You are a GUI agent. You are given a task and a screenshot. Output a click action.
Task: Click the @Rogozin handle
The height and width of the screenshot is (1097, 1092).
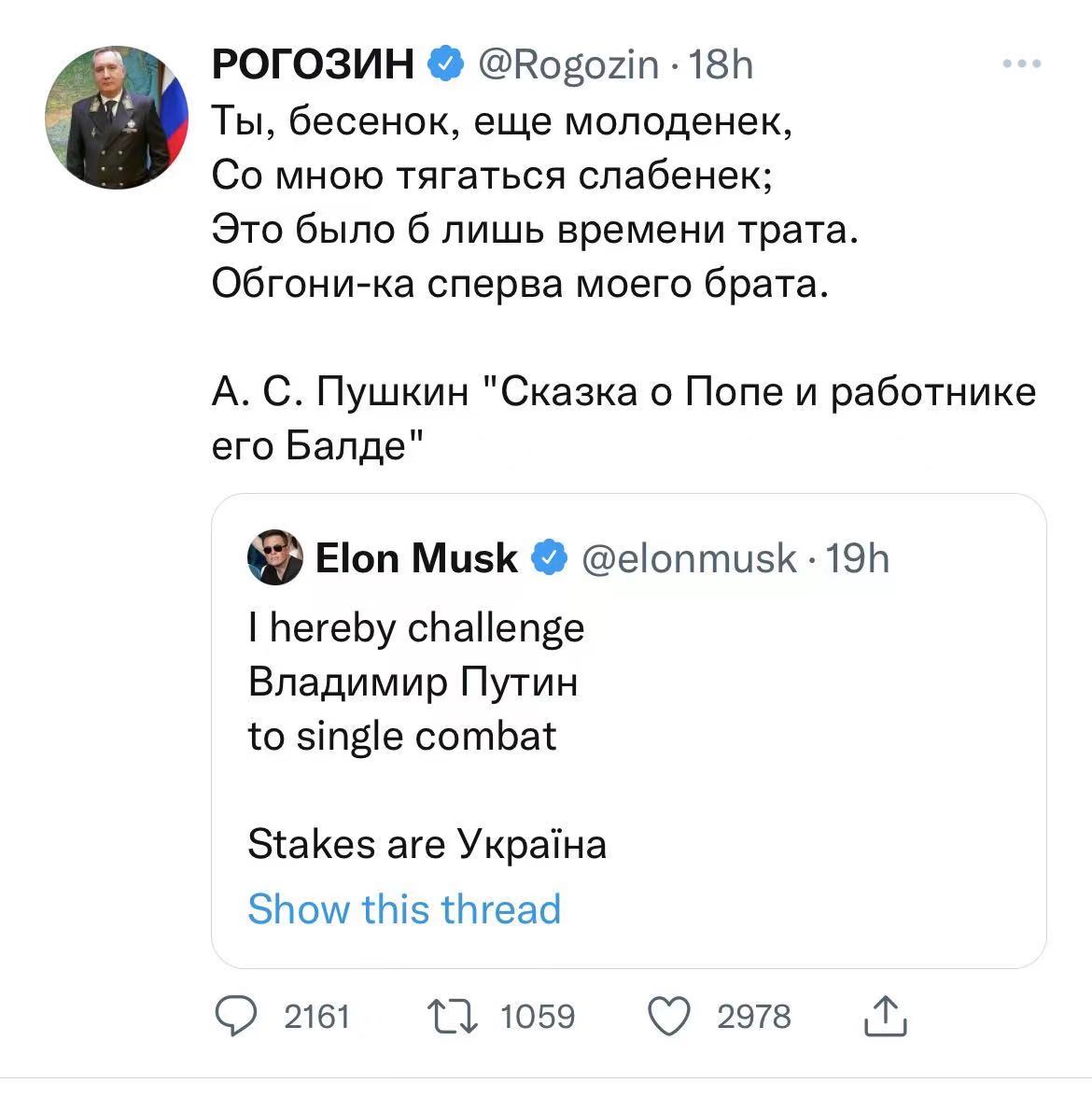570,63
